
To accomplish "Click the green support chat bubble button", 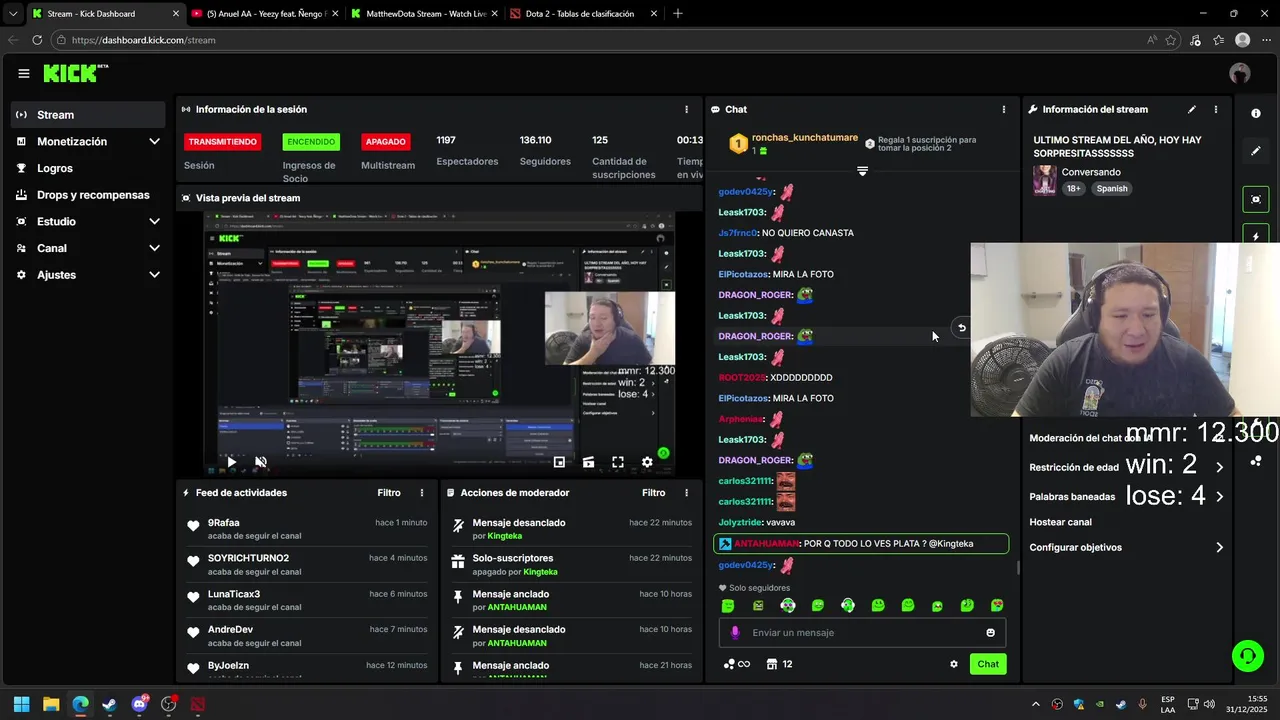I will tap(1247, 656).
